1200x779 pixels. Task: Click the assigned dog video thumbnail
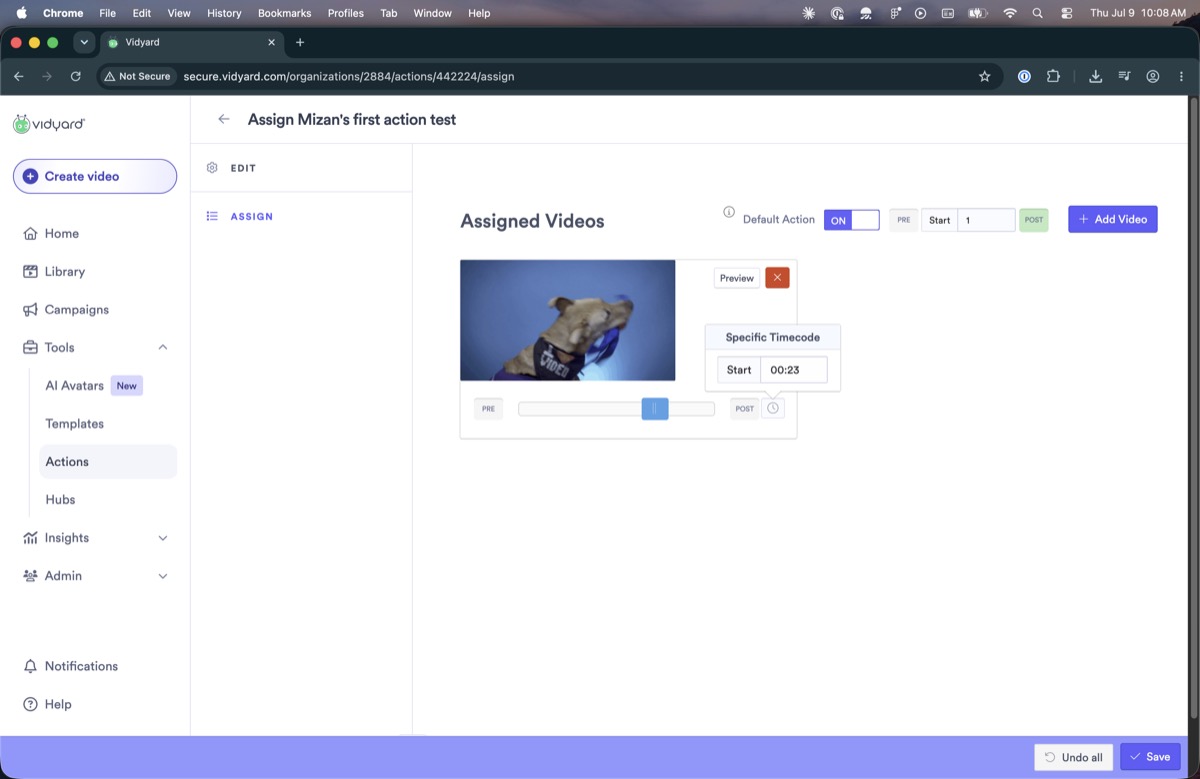pyautogui.click(x=567, y=320)
